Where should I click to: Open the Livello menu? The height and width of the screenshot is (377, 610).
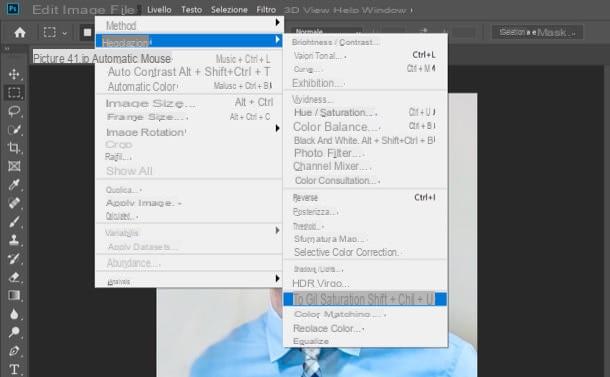pos(159,10)
